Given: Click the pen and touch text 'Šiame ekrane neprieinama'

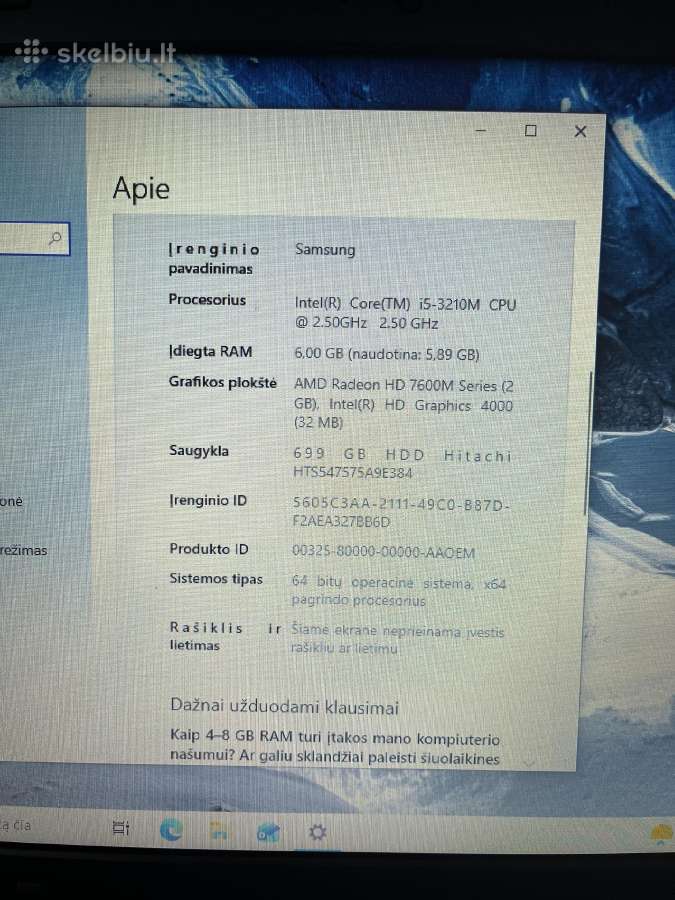Looking at the screenshot, I should 376,631.
